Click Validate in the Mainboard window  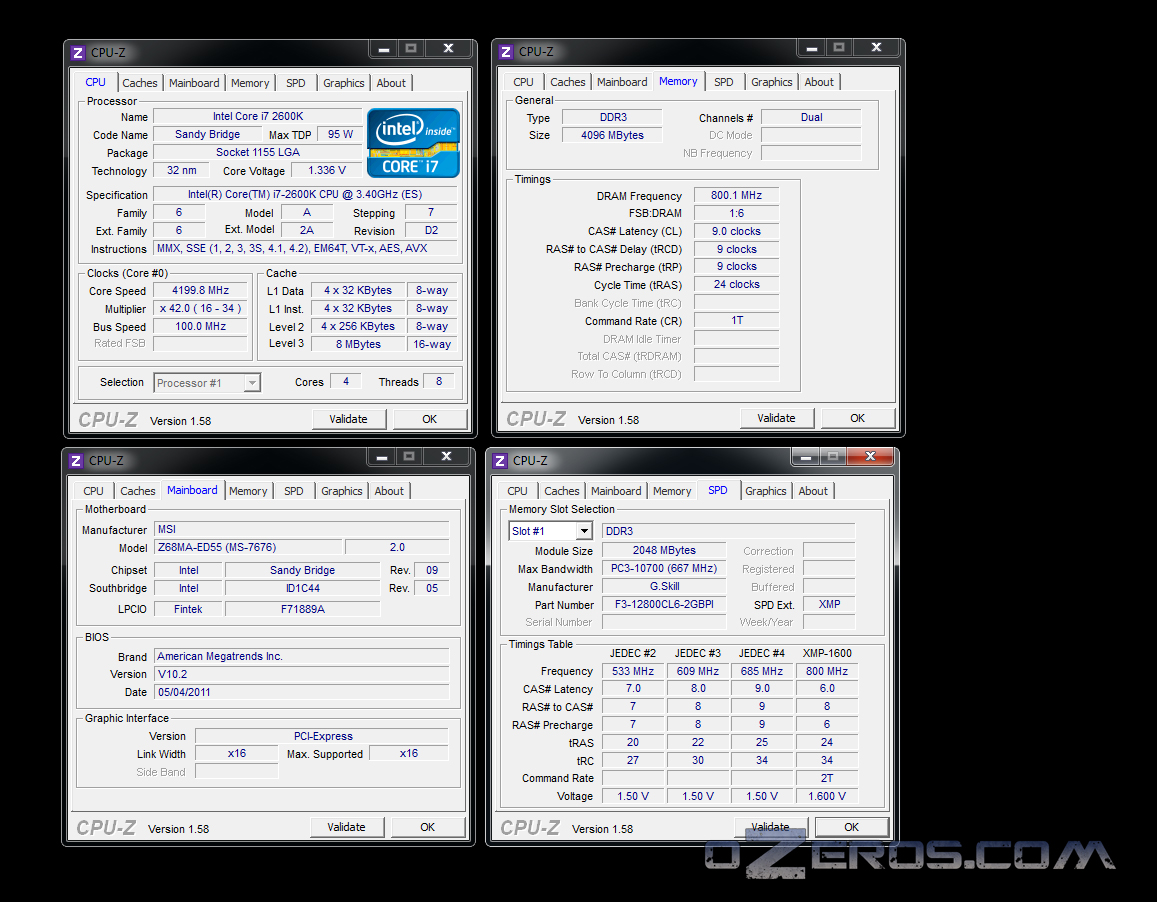pyautogui.click(x=346, y=827)
